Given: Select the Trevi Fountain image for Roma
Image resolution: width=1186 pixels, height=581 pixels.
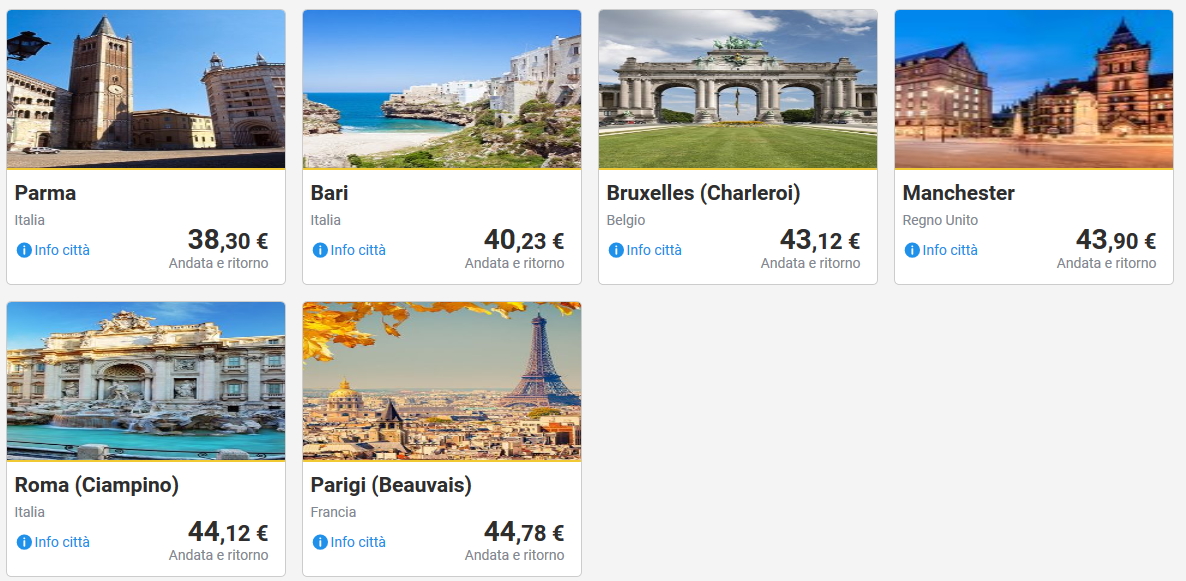Looking at the screenshot, I should coord(146,381).
